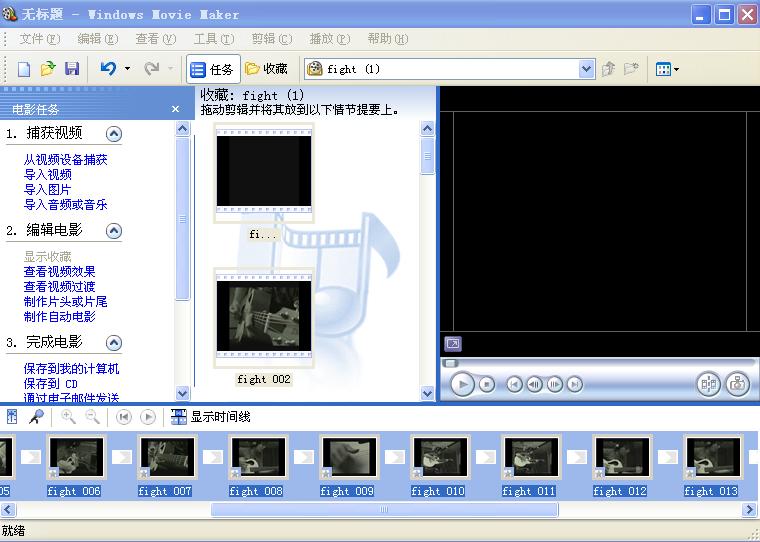Play the storyboard
Image resolution: width=760 pixels, height=542 pixels.
148,417
